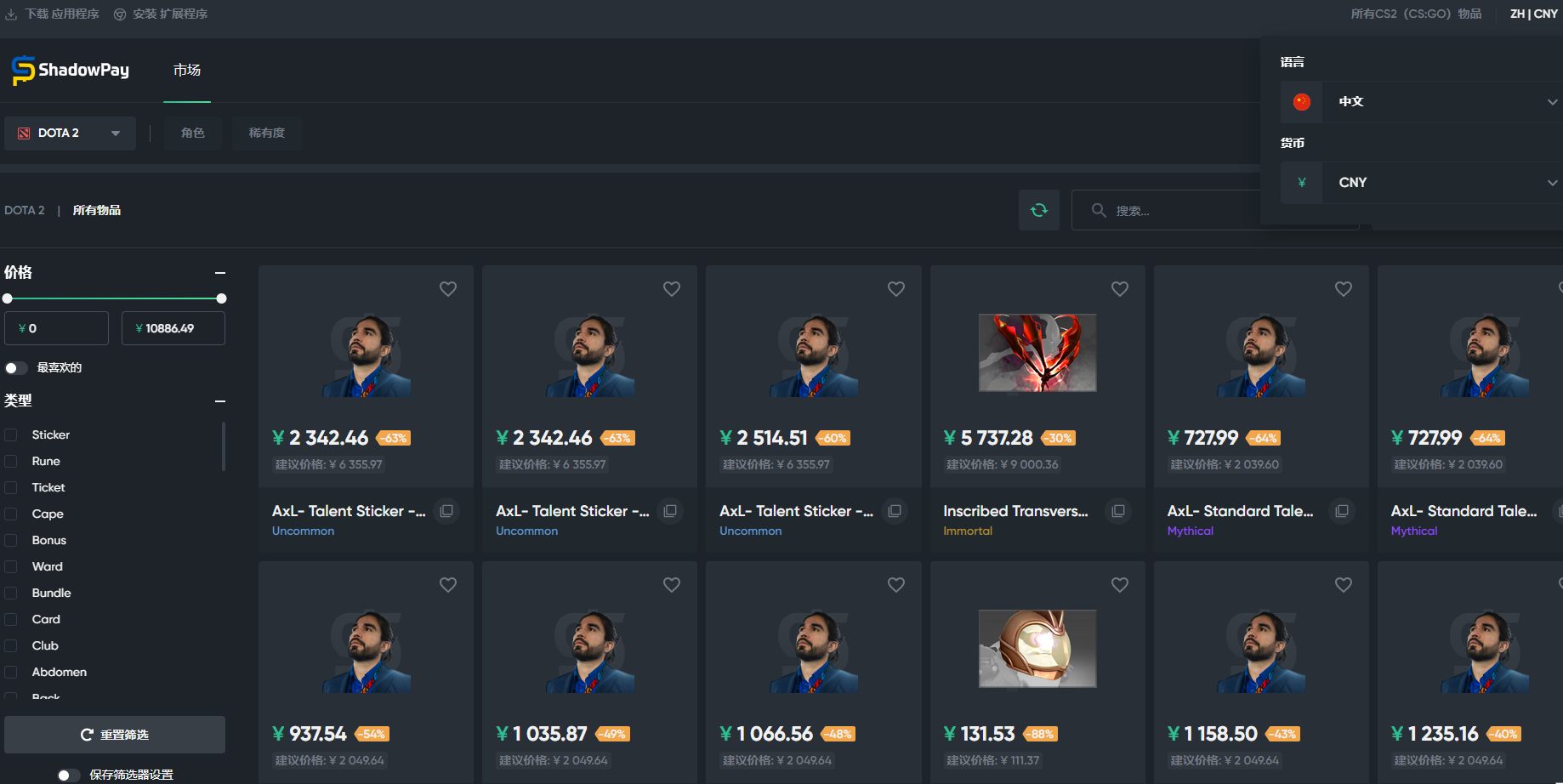Screen dimensions: 1563x784
Task: Click the type list scrollbar
Action: [x=224, y=446]
